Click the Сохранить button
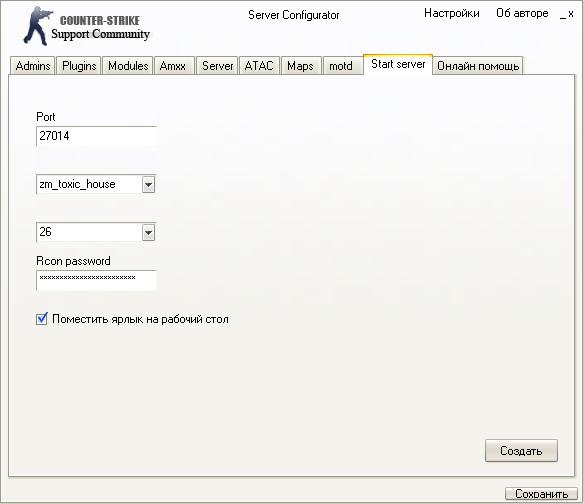 point(541,494)
